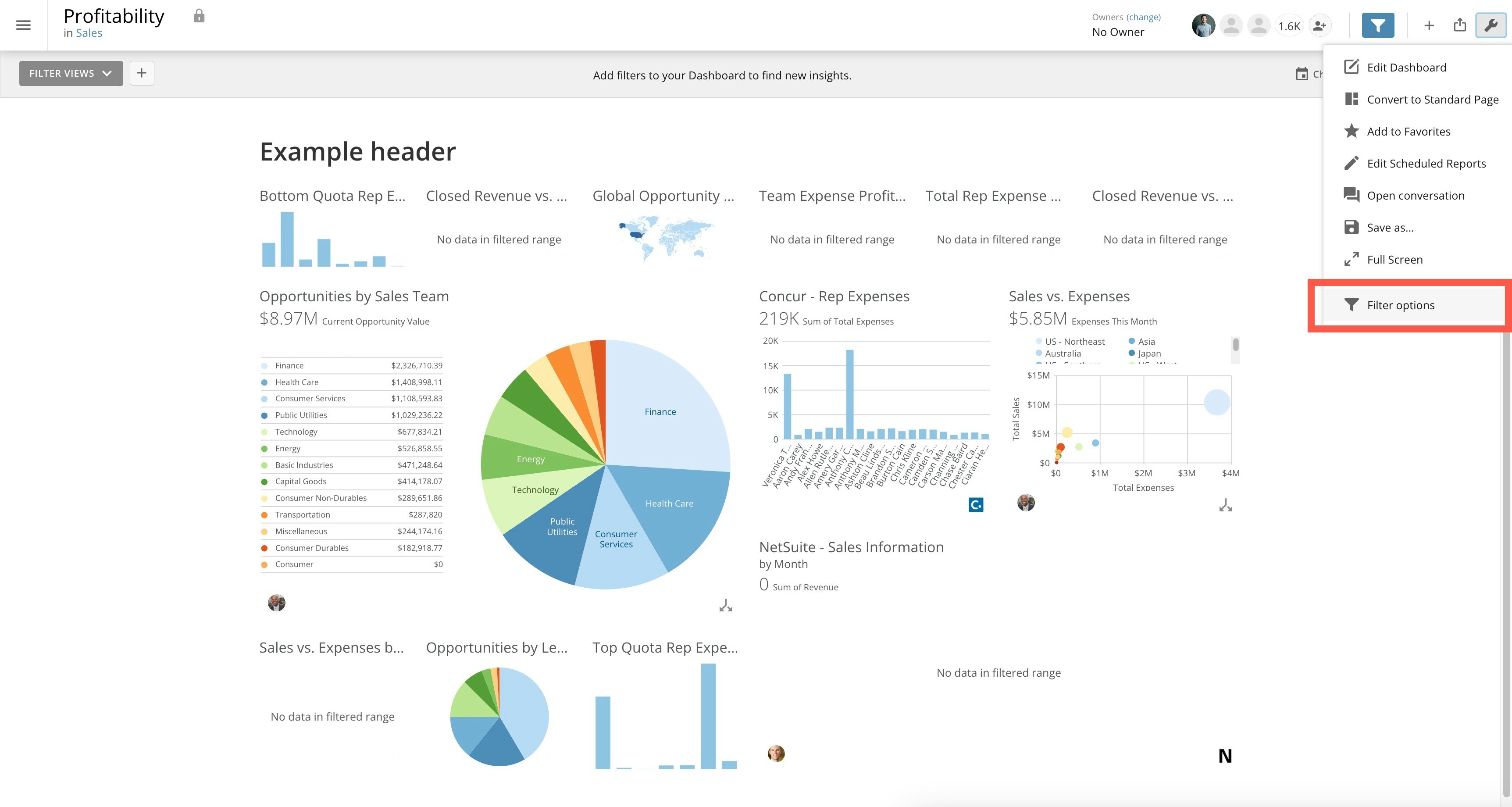Click the change owners link
The width and height of the screenshot is (1512, 807).
coord(1143,17)
